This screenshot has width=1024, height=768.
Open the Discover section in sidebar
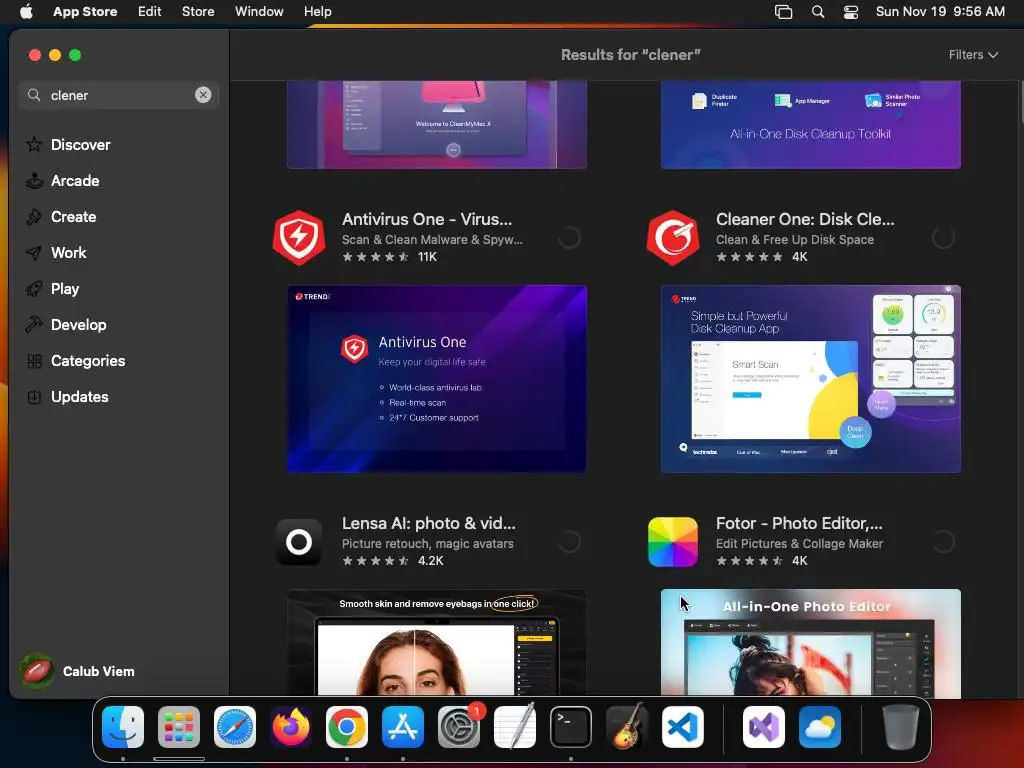point(68,144)
